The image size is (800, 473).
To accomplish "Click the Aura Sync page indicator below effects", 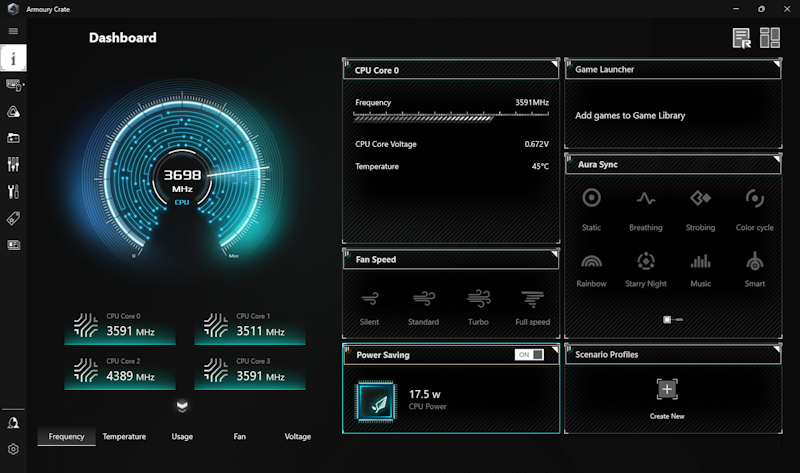I will coord(672,319).
